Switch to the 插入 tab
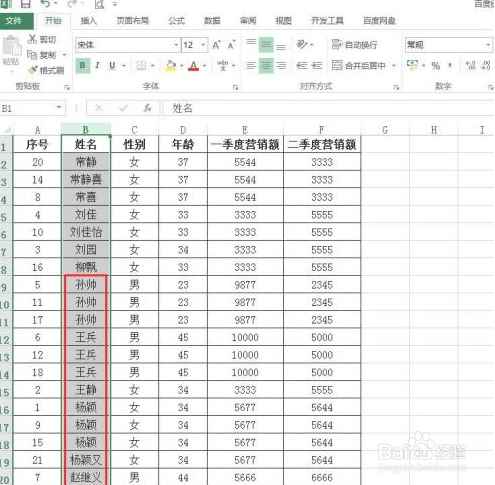The image size is (495, 485). click(89, 21)
